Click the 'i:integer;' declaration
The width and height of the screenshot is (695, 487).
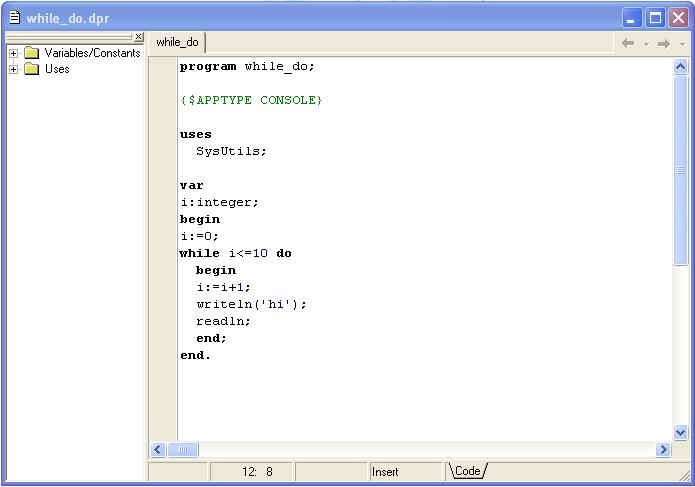(219, 202)
